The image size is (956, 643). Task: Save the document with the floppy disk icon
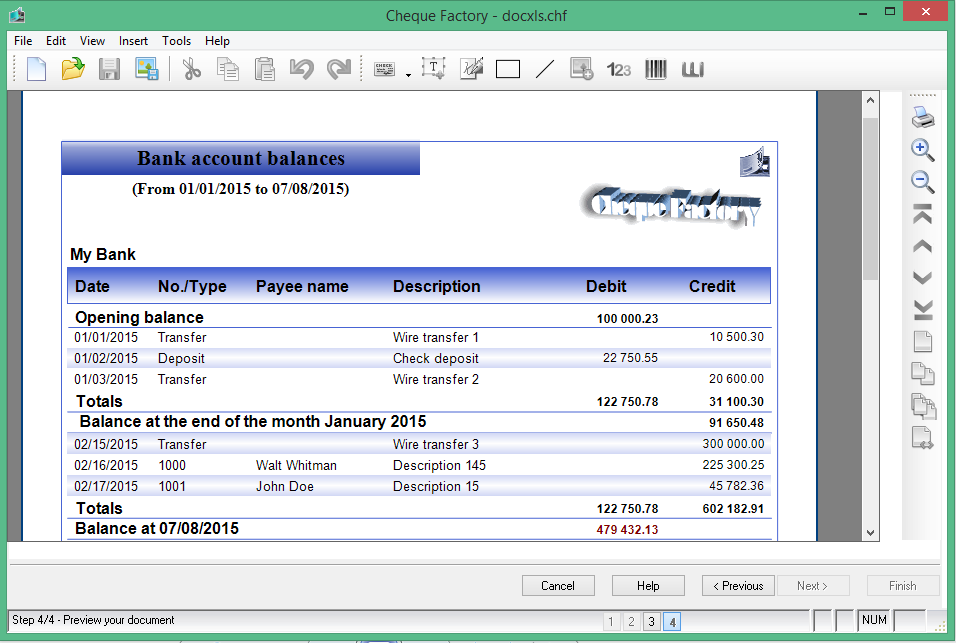pos(109,69)
